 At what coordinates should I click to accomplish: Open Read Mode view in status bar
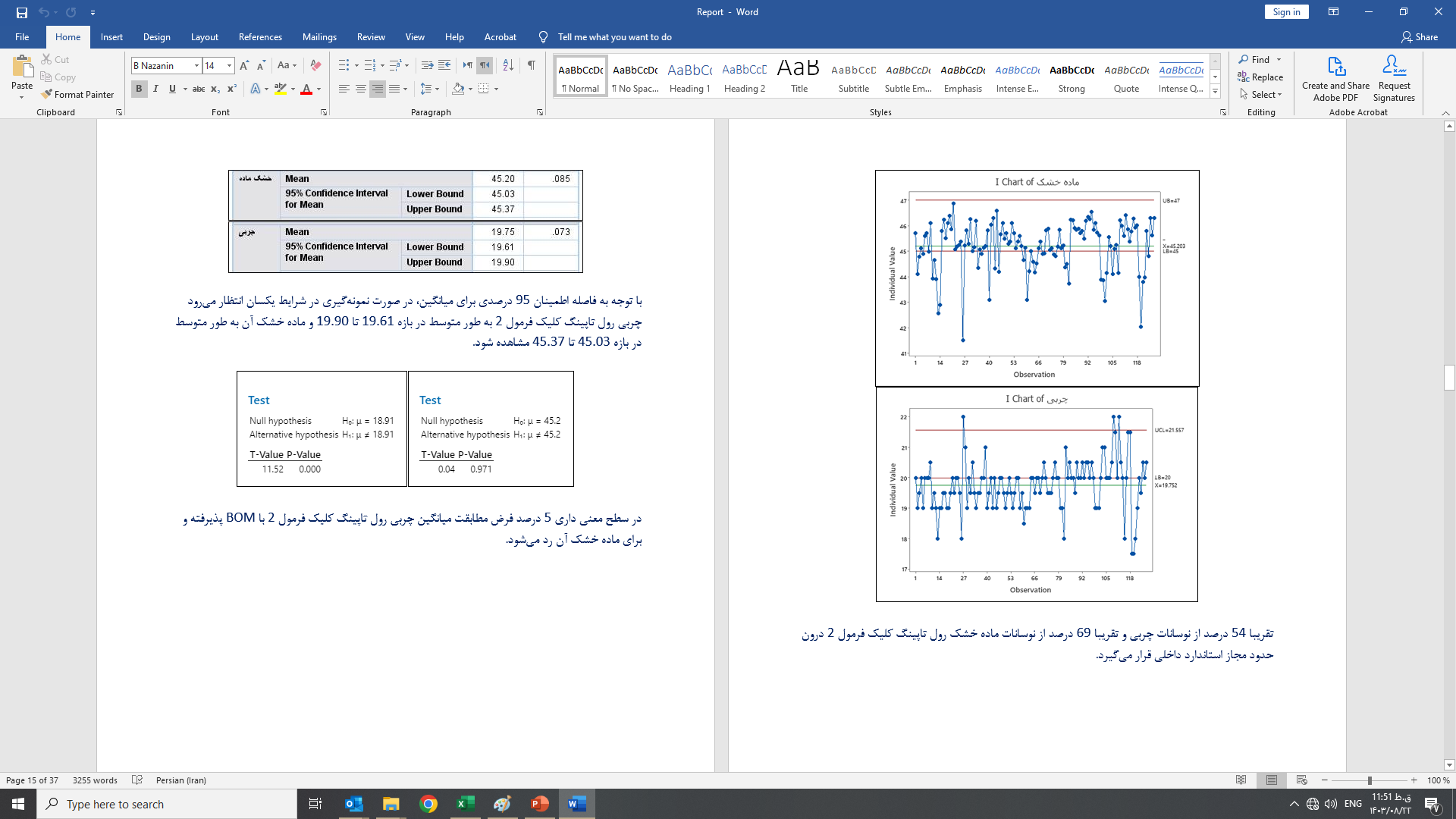(1241, 780)
